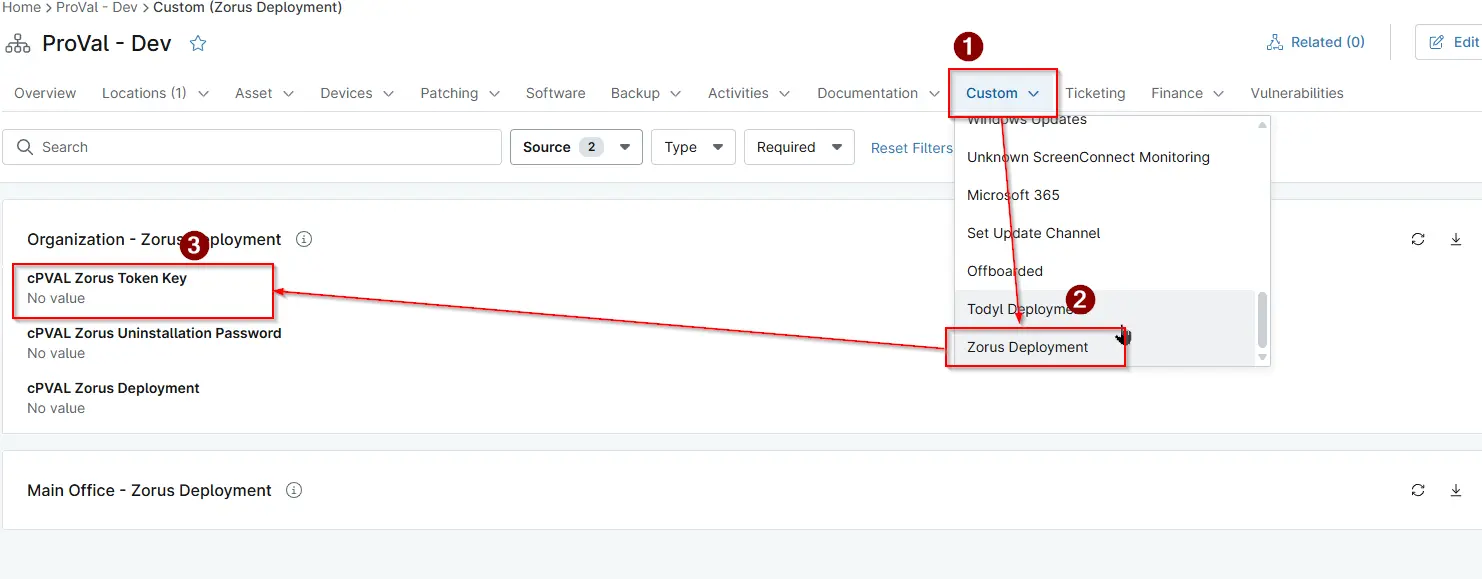Switch to the Ticketing tab

click(1095, 93)
